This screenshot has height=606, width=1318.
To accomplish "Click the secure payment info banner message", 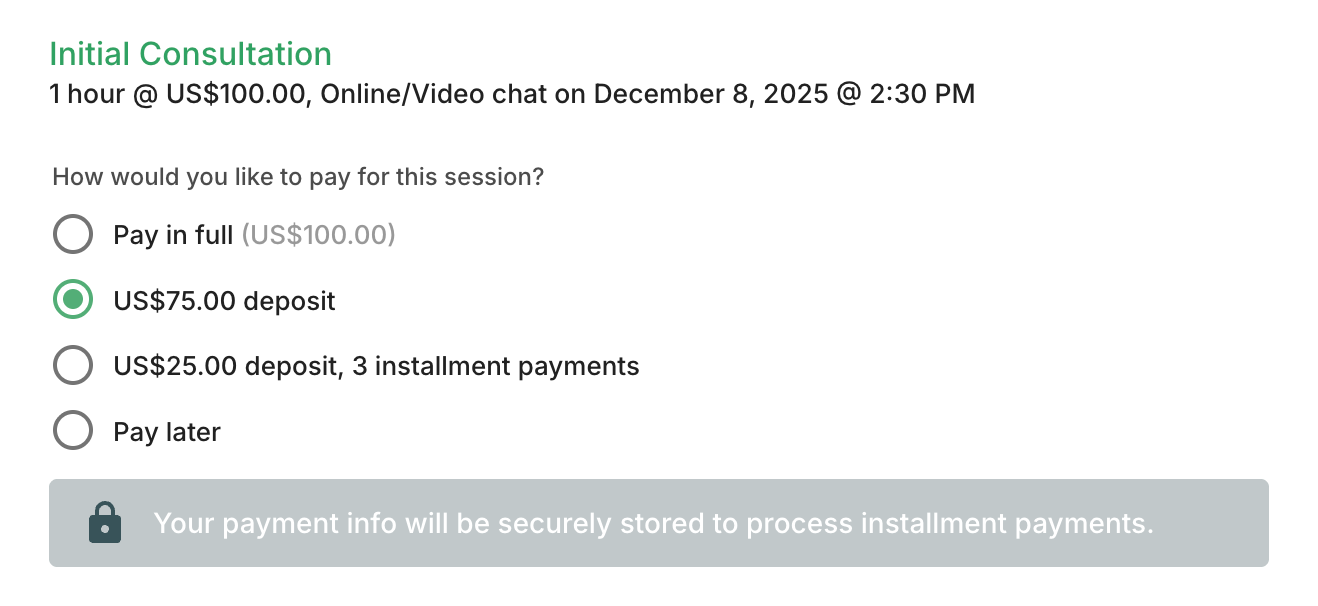I will click(x=653, y=524).
